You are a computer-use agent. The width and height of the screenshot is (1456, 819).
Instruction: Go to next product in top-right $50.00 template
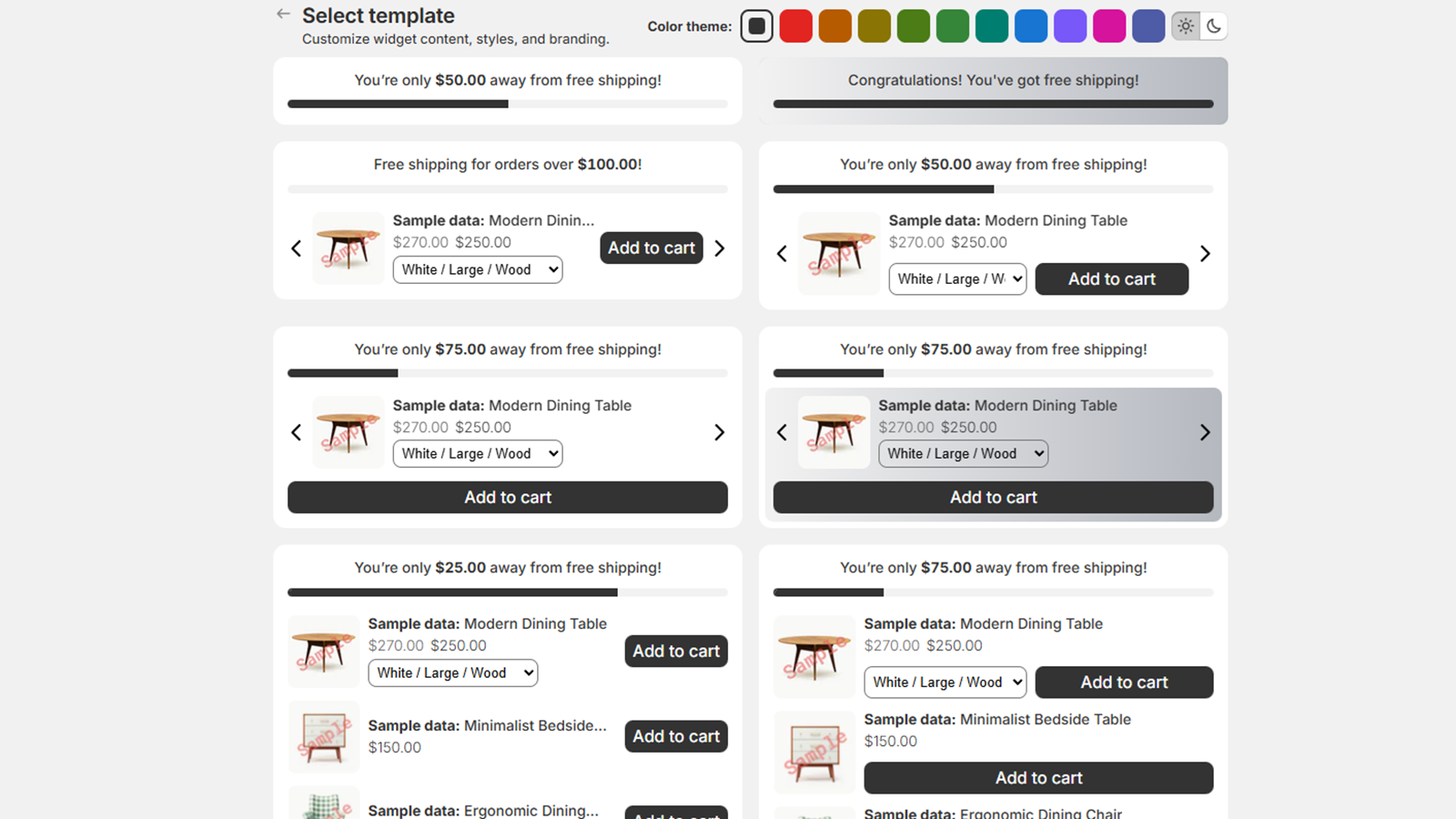(1205, 254)
